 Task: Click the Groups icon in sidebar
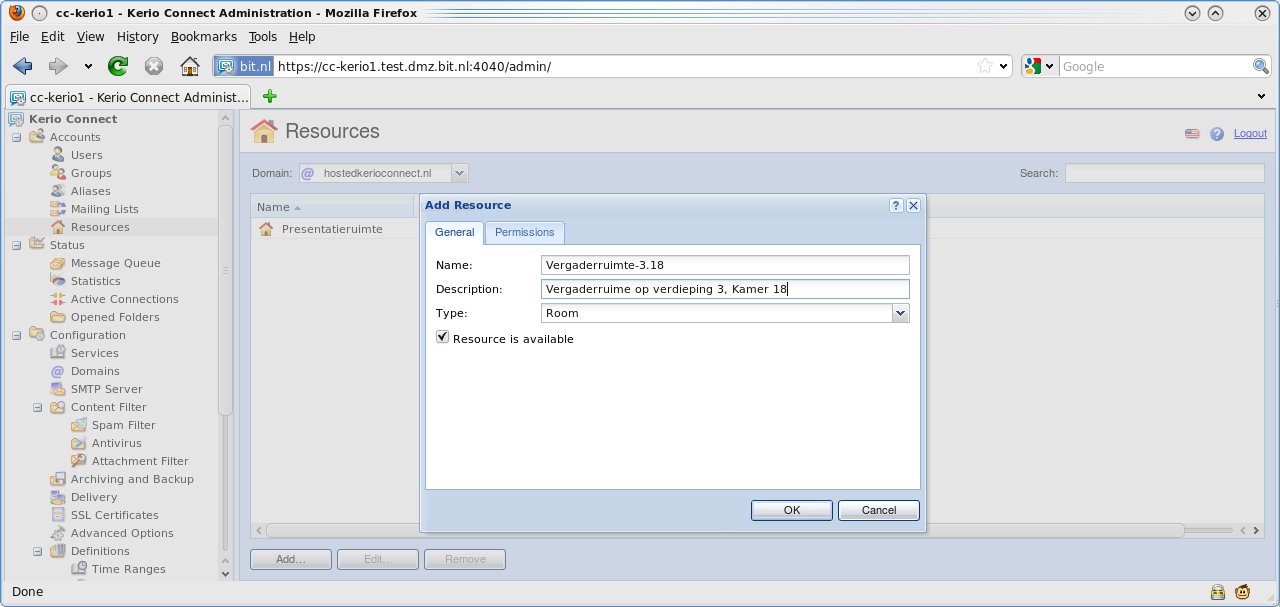pyautogui.click(x=58, y=173)
